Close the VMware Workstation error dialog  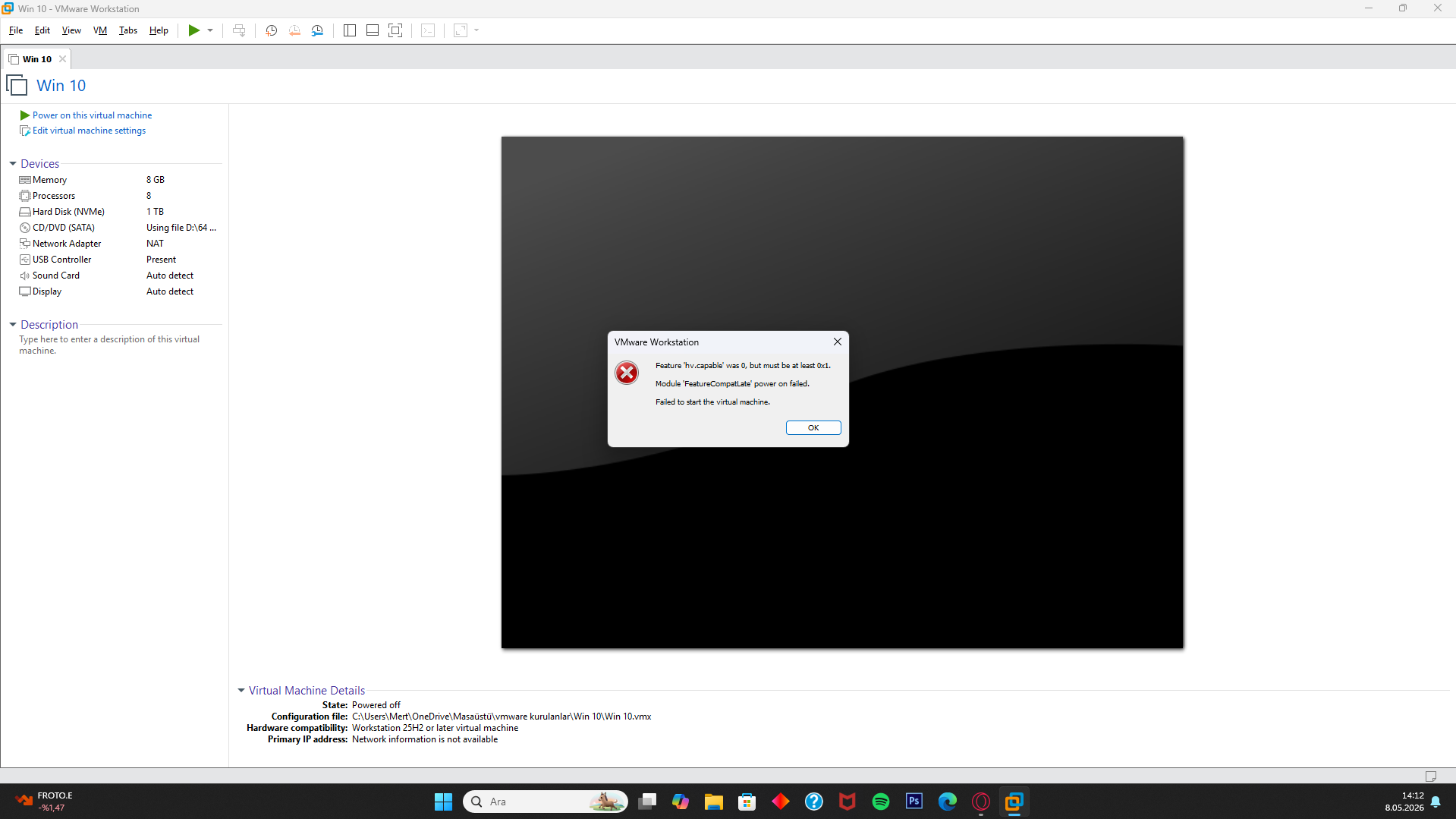click(838, 342)
